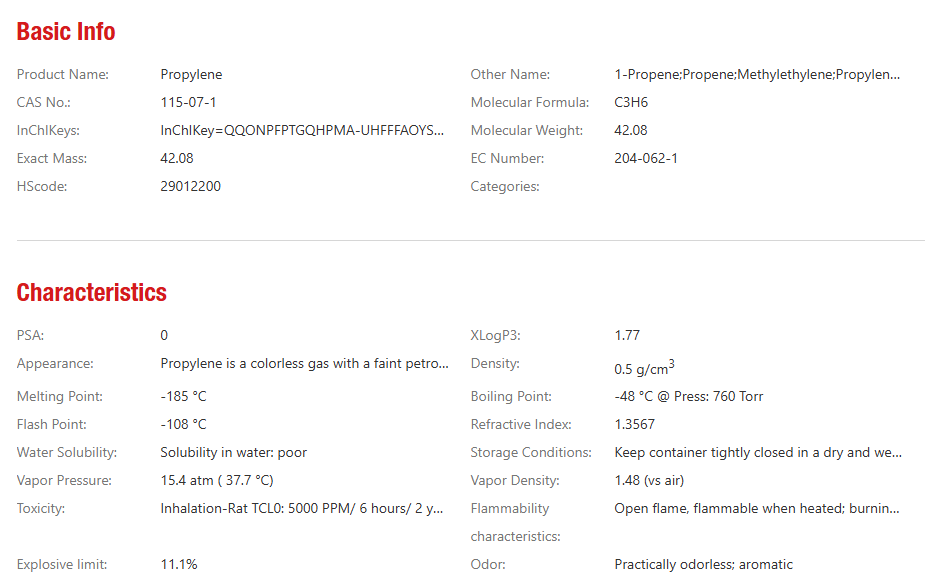Click the truncated Appearance description

[304, 364]
